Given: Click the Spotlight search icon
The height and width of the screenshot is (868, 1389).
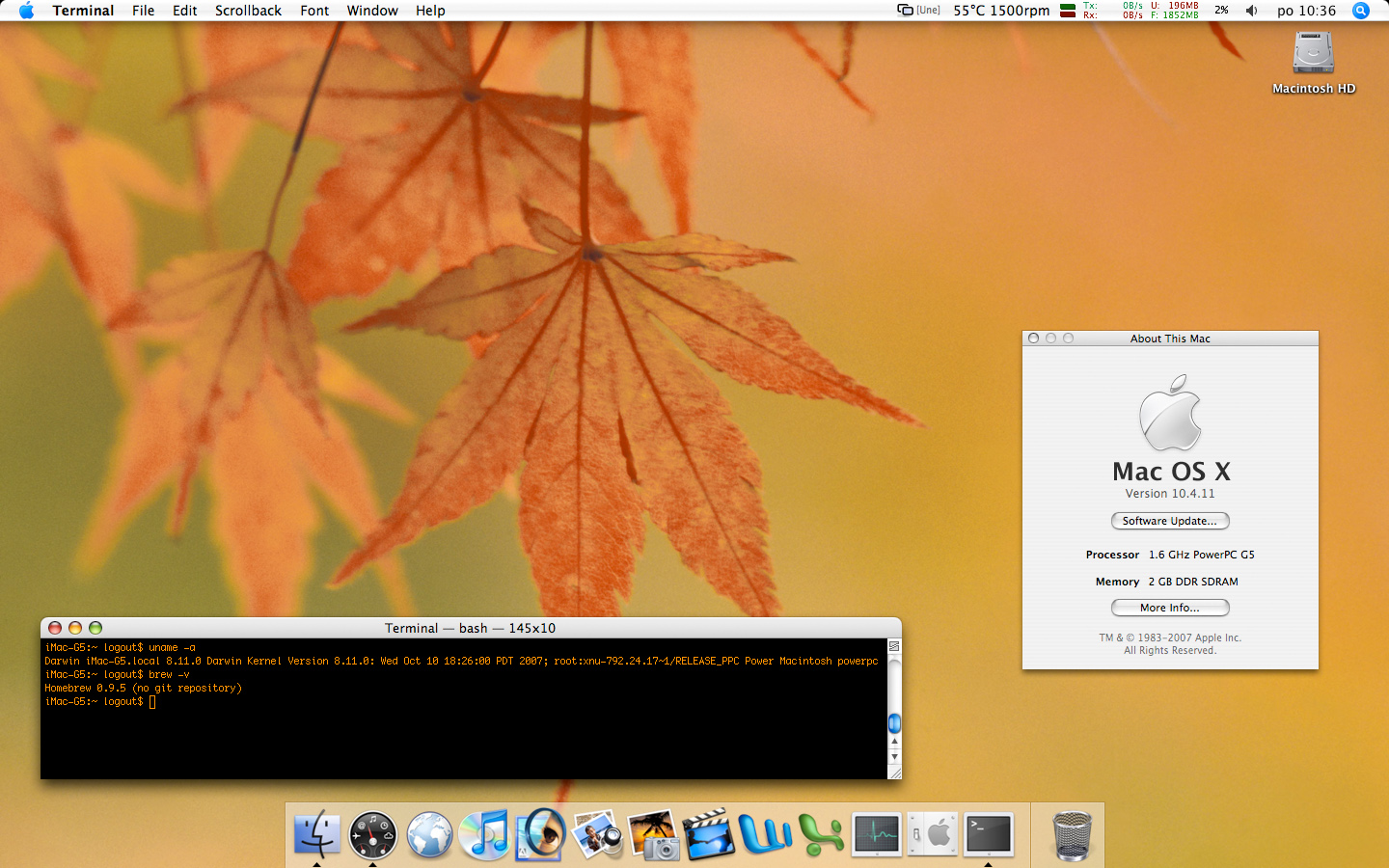Looking at the screenshot, I should click(x=1361, y=11).
